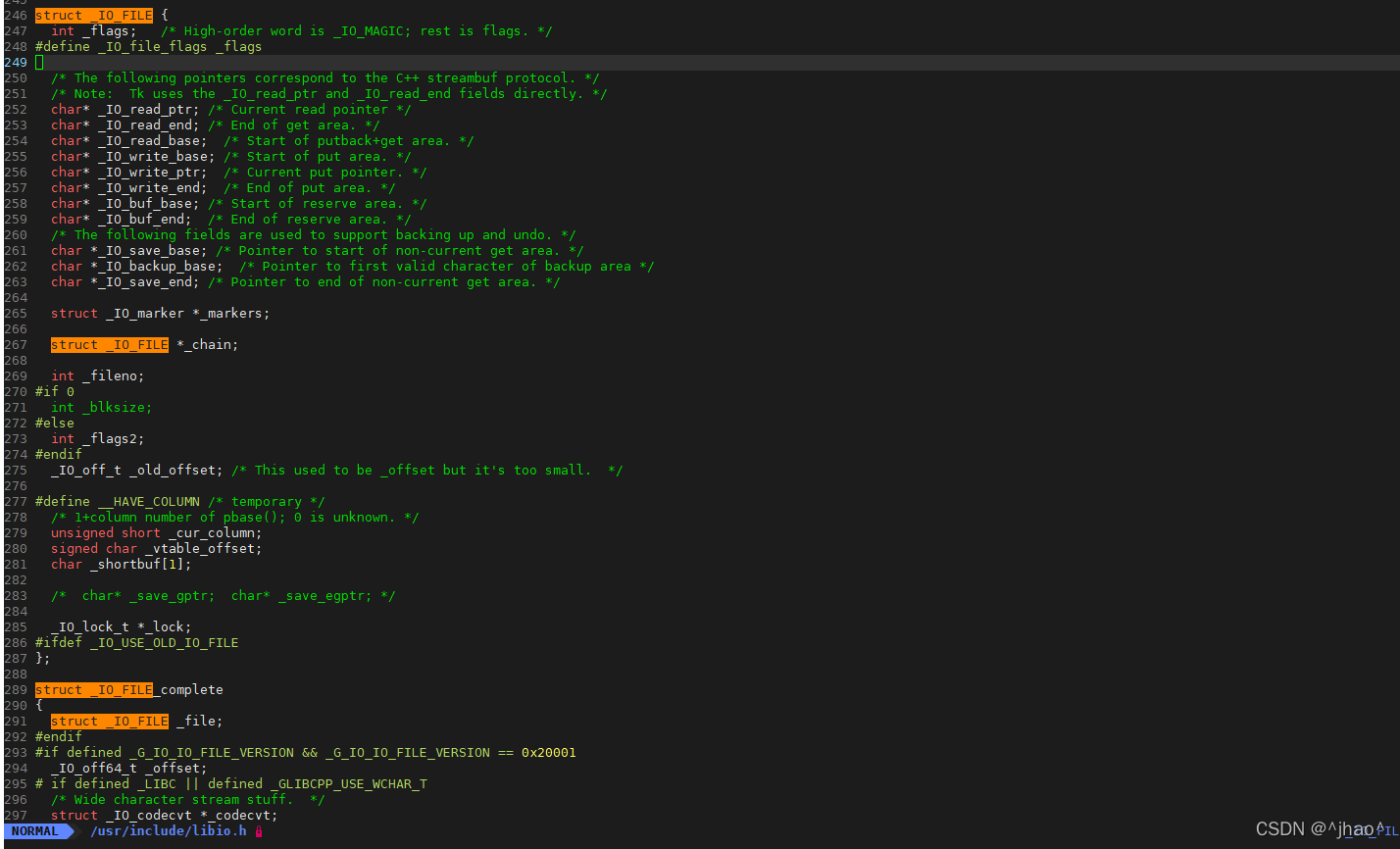Viewport: 1400px width, 849px height.
Task: Click the '0x20001' constant on line 293
Action: [x=549, y=753]
